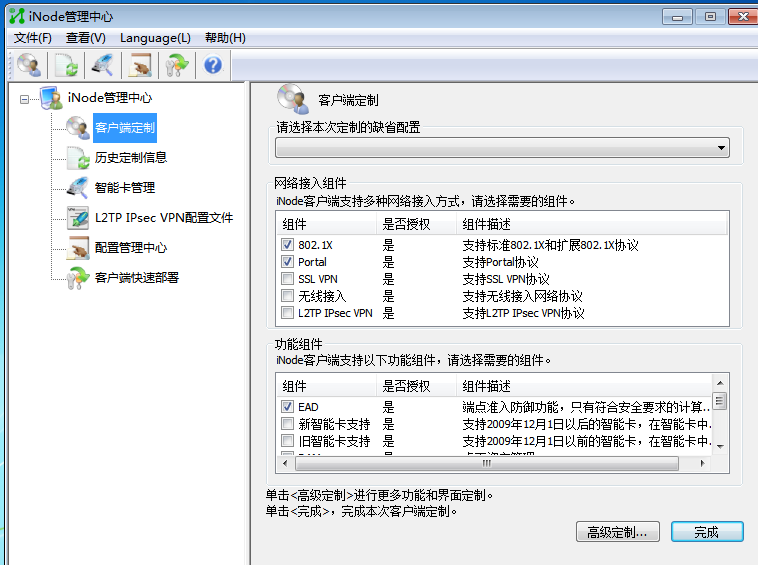Image resolution: width=758 pixels, height=565 pixels.
Task: Click the function list scroll left arrow
Action: tap(285, 464)
